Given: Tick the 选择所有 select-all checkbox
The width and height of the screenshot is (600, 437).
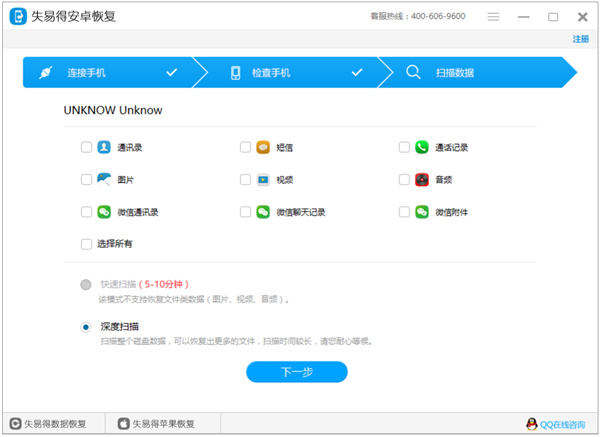Looking at the screenshot, I should pyautogui.click(x=86, y=243).
